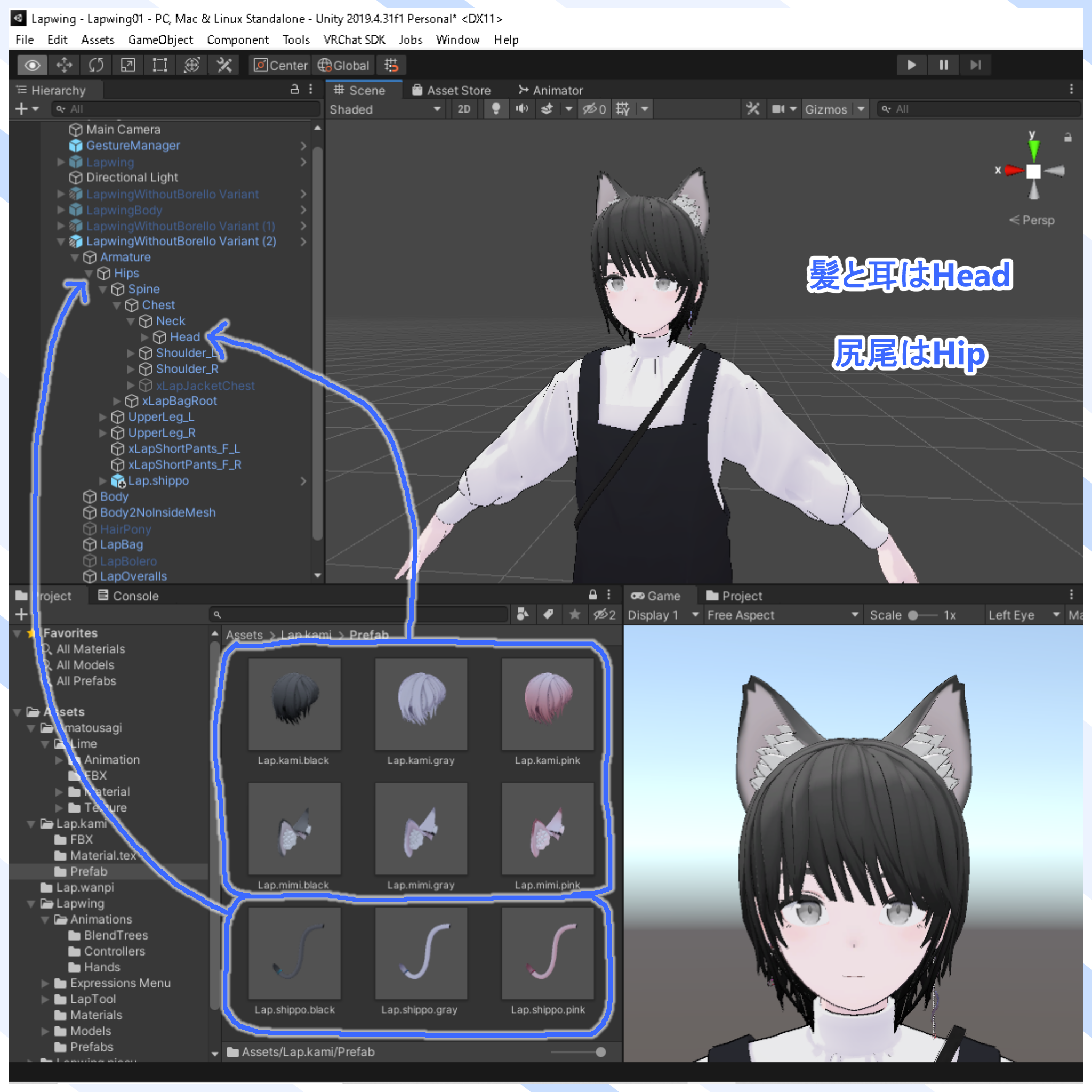Select the Scale tool
This screenshot has height=1092, width=1092.
coord(128,65)
